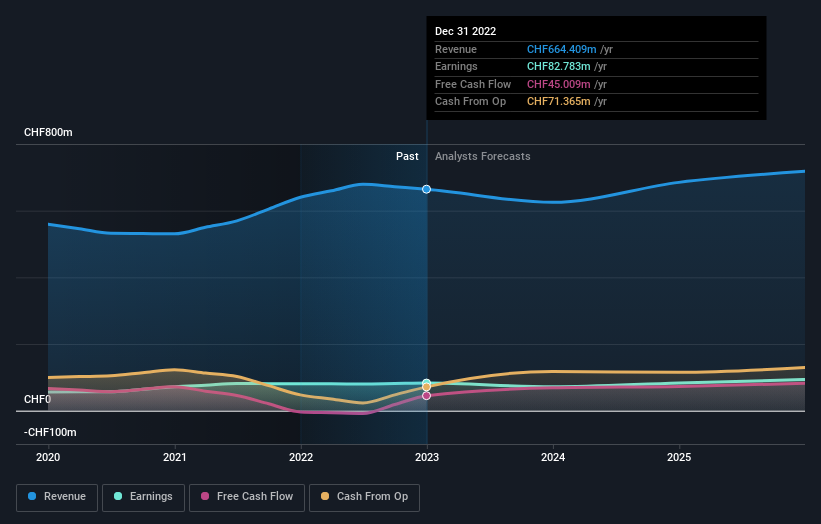Click the blue Revenue data point marker
The height and width of the screenshot is (524, 821).
(427, 189)
